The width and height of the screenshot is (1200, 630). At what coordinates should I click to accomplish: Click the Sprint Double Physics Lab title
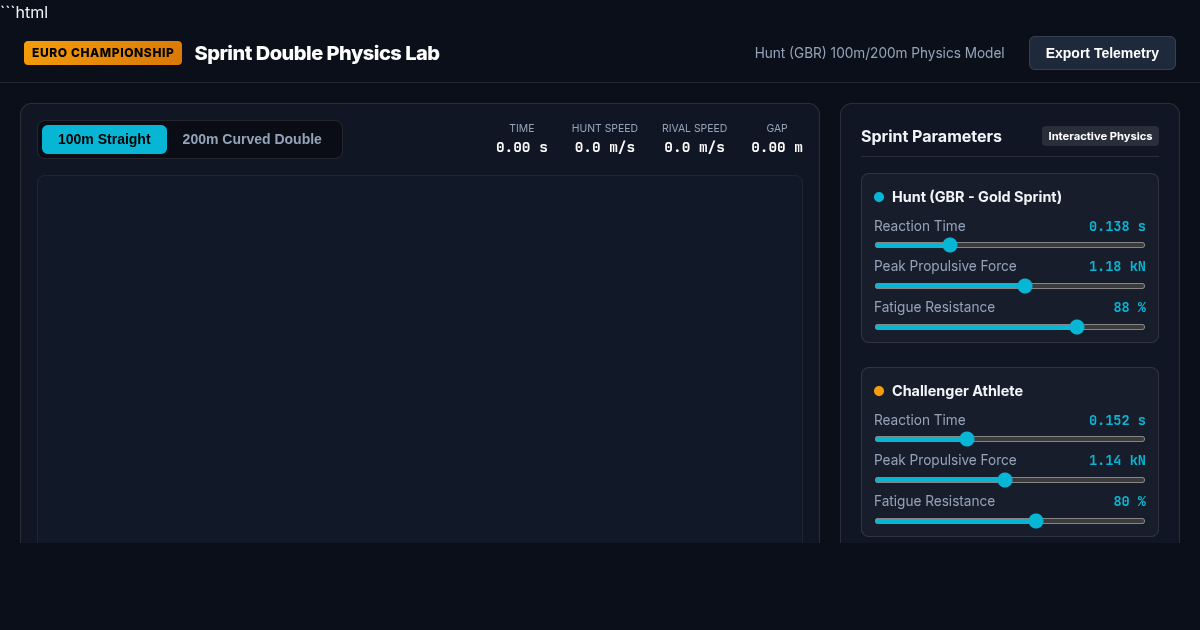point(317,53)
